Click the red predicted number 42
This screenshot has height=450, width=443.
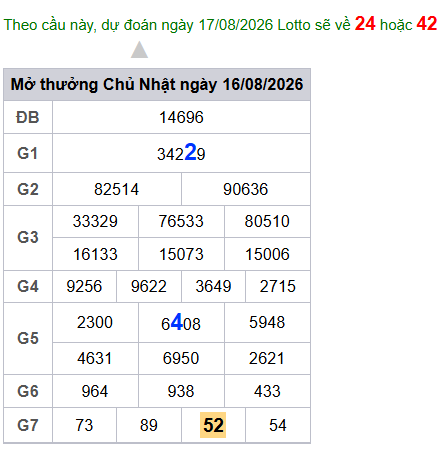pos(427,24)
